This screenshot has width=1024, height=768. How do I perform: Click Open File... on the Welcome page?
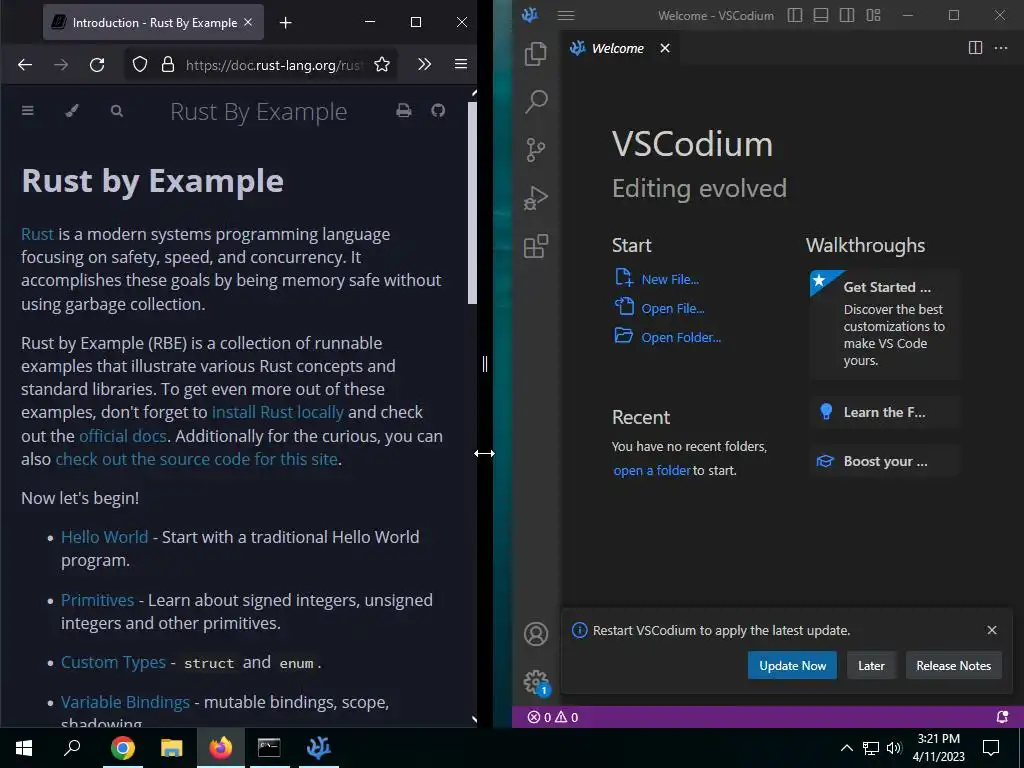[660, 308]
